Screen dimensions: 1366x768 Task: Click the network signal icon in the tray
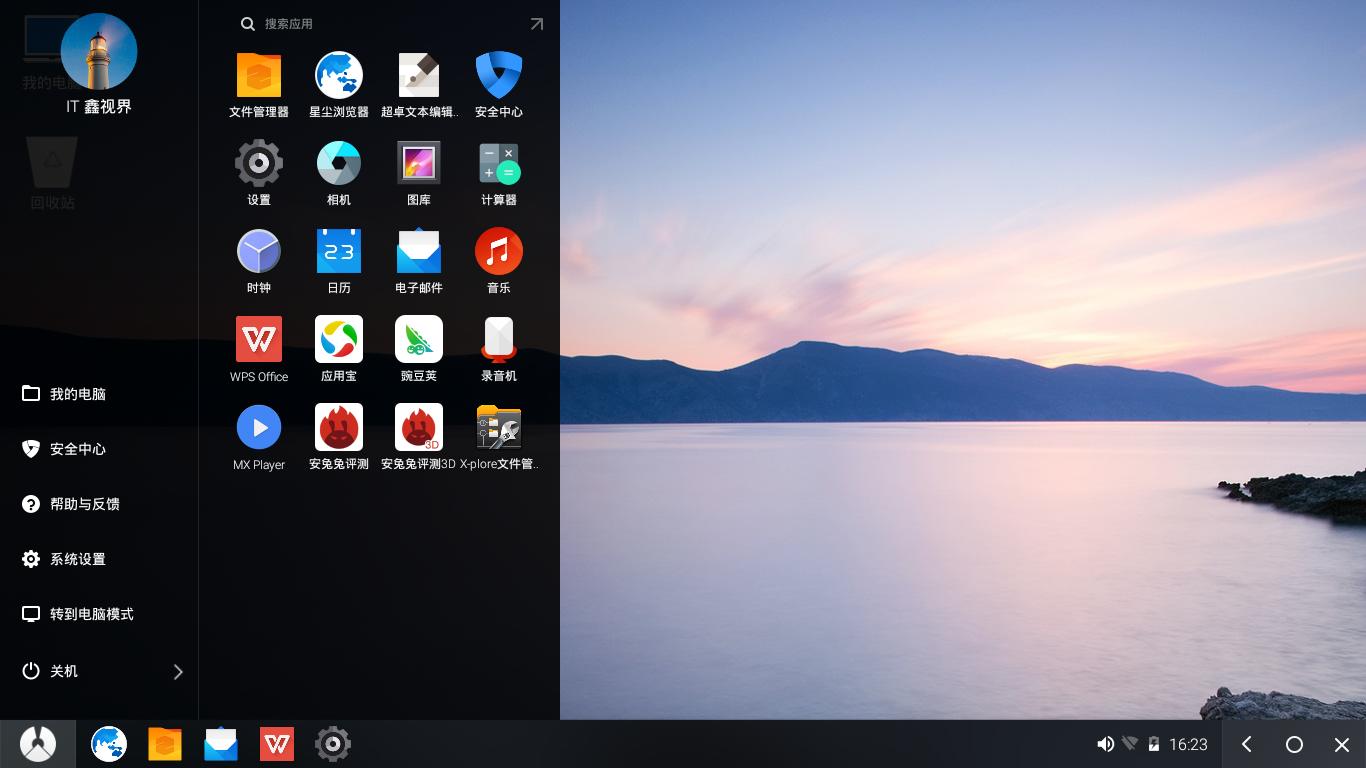pyautogui.click(x=1130, y=744)
